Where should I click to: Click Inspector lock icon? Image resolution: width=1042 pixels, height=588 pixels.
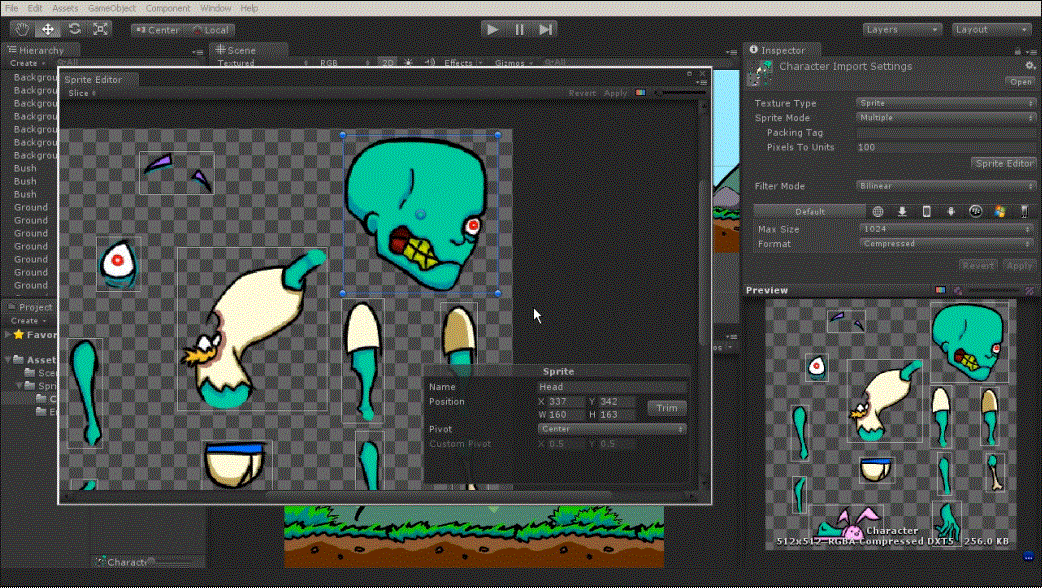point(1017,51)
